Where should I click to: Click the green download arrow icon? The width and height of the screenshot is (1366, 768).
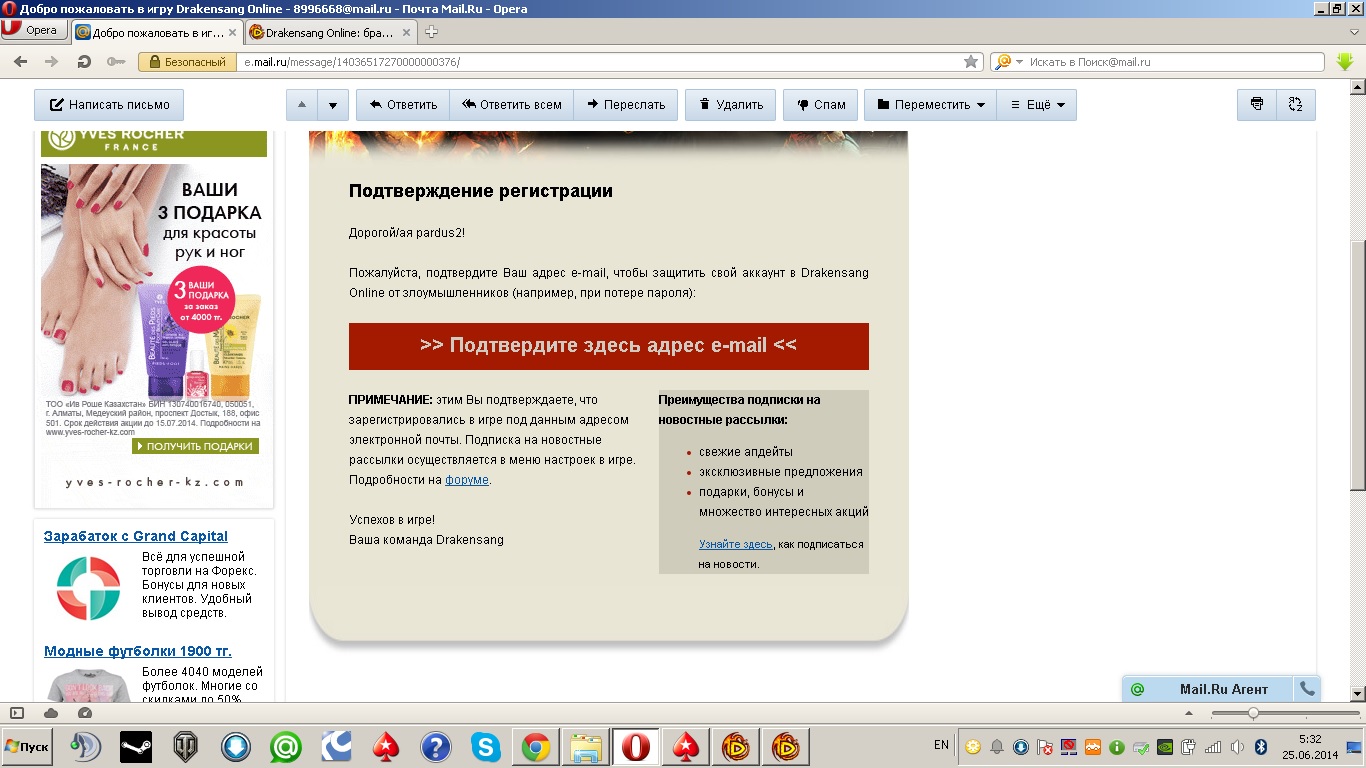point(1345,62)
